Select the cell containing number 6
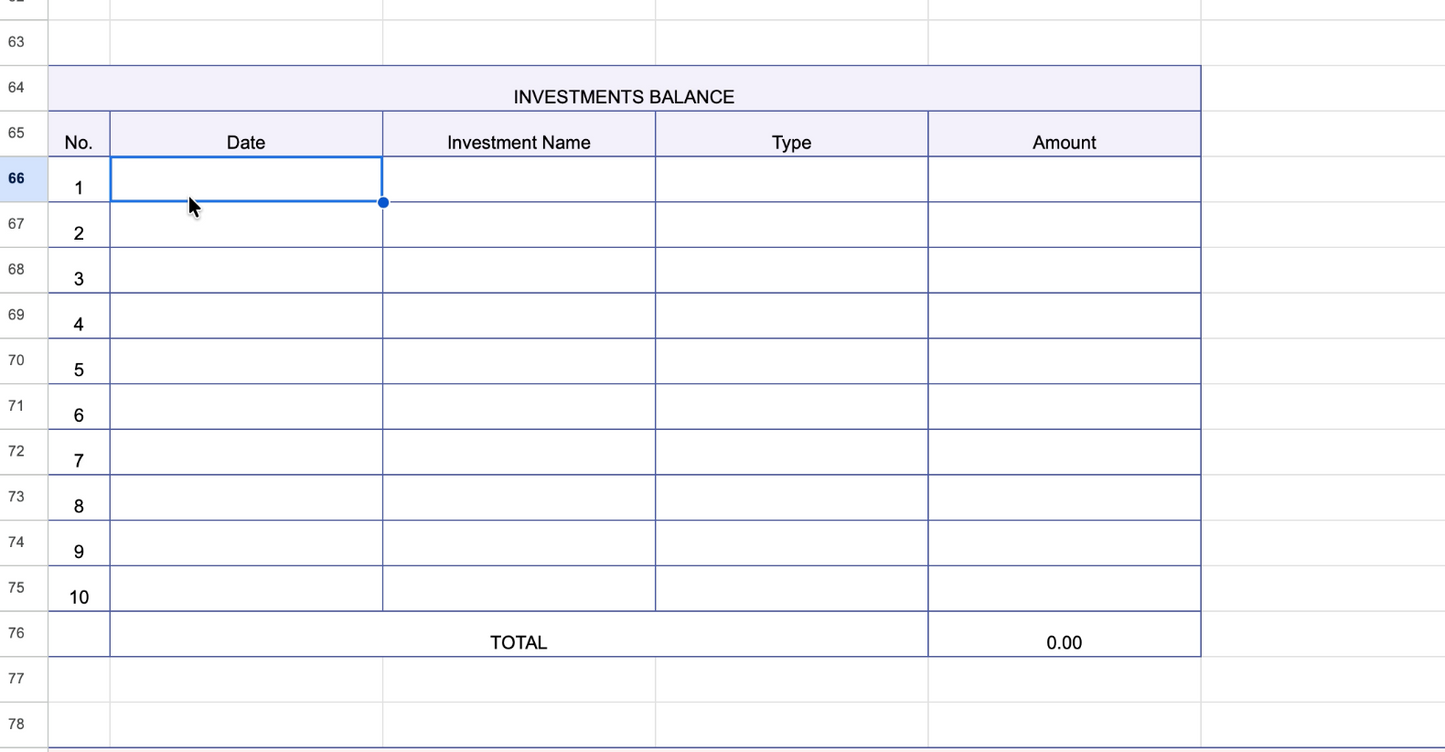This screenshot has width=1445, height=752. [79, 407]
